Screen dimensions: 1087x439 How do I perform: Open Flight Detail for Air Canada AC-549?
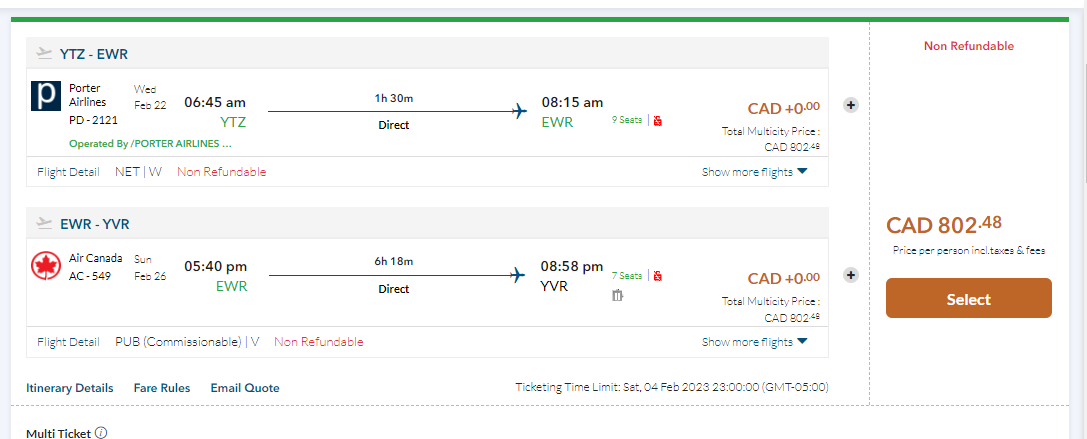click(68, 342)
